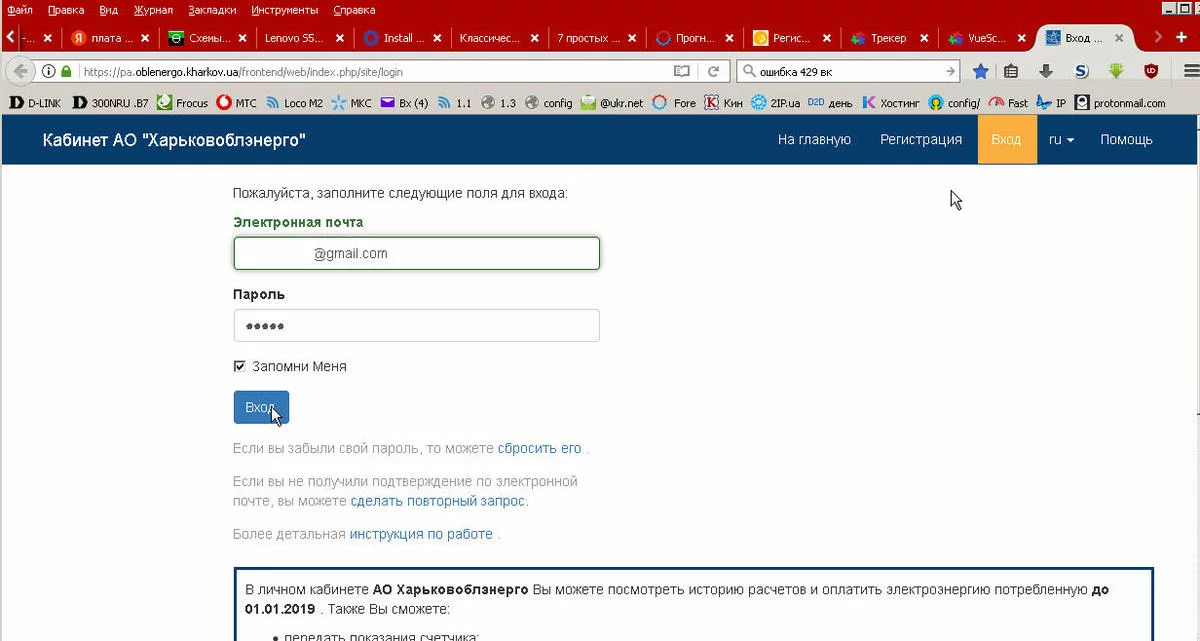Click the site info icon in address bar
Viewport: 1200px width, 641px height.
pyautogui.click(x=48, y=72)
